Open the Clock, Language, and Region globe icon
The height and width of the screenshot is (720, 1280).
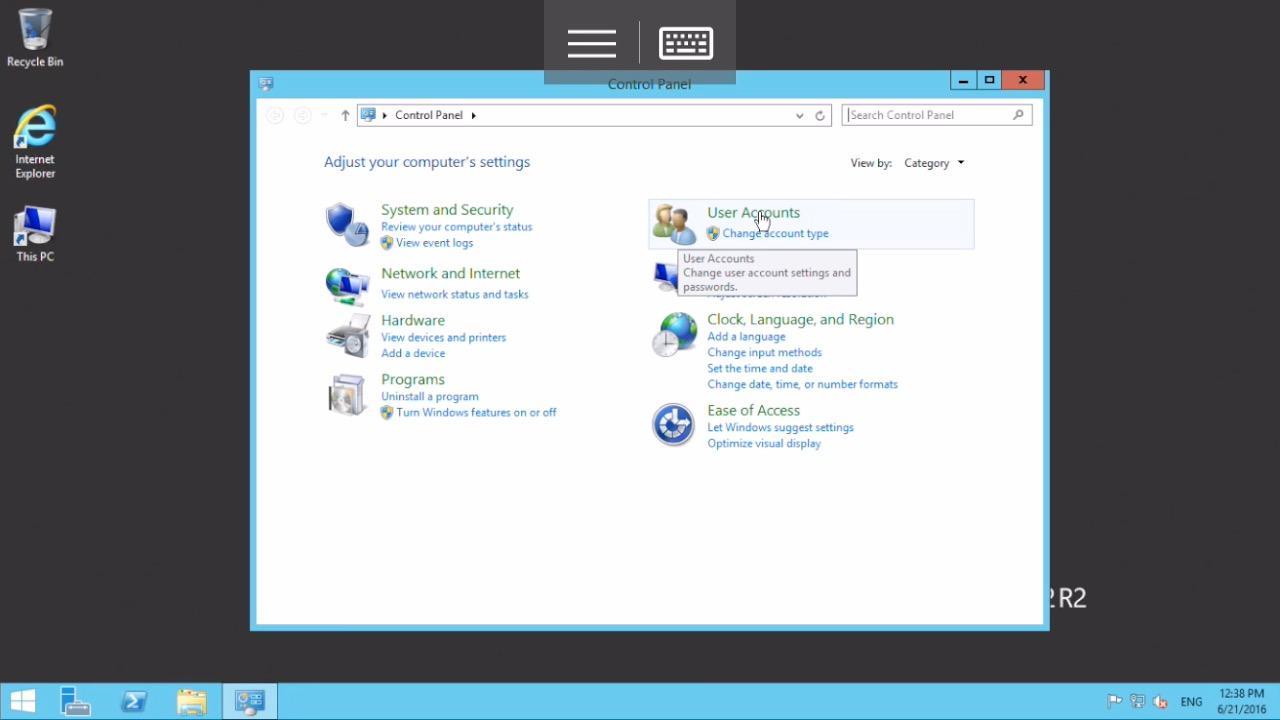click(x=674, y=334)
